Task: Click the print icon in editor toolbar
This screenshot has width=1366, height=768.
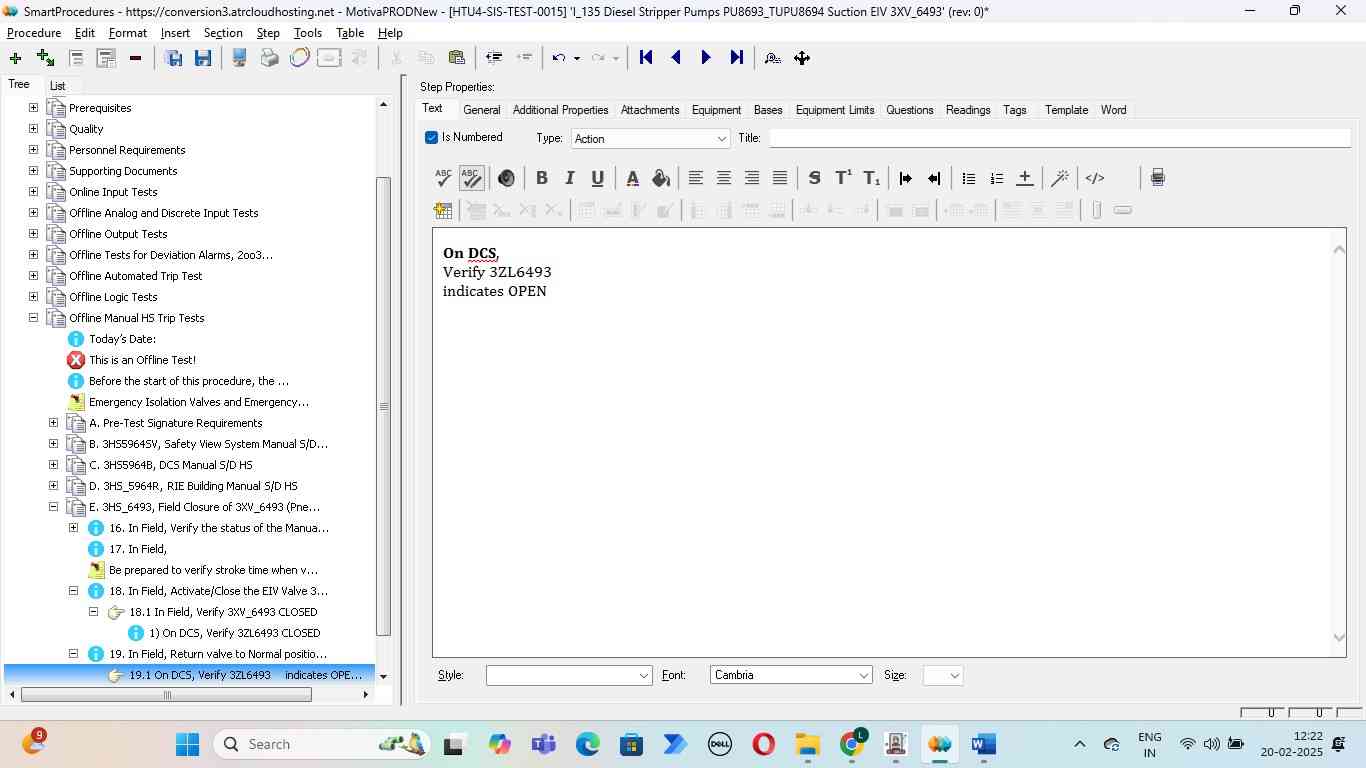Action: 1157,178
